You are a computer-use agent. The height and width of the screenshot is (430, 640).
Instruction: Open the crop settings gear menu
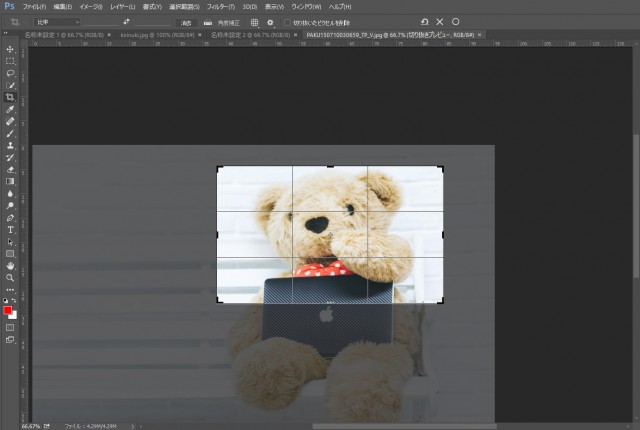(270, 21)
